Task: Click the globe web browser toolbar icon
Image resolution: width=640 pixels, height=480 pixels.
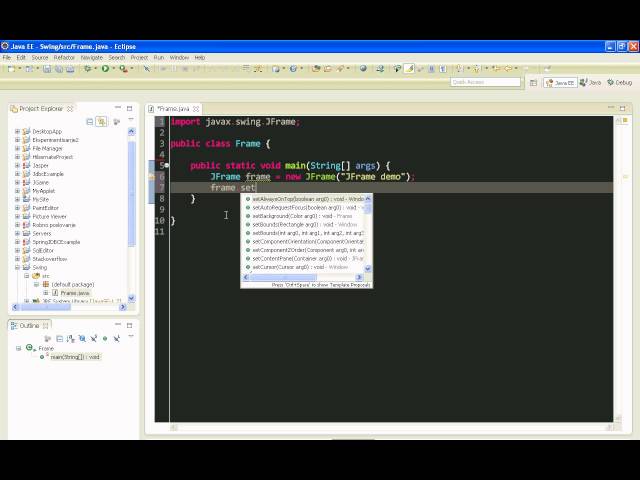Action: pyautogui.click(x=363, y=69)
